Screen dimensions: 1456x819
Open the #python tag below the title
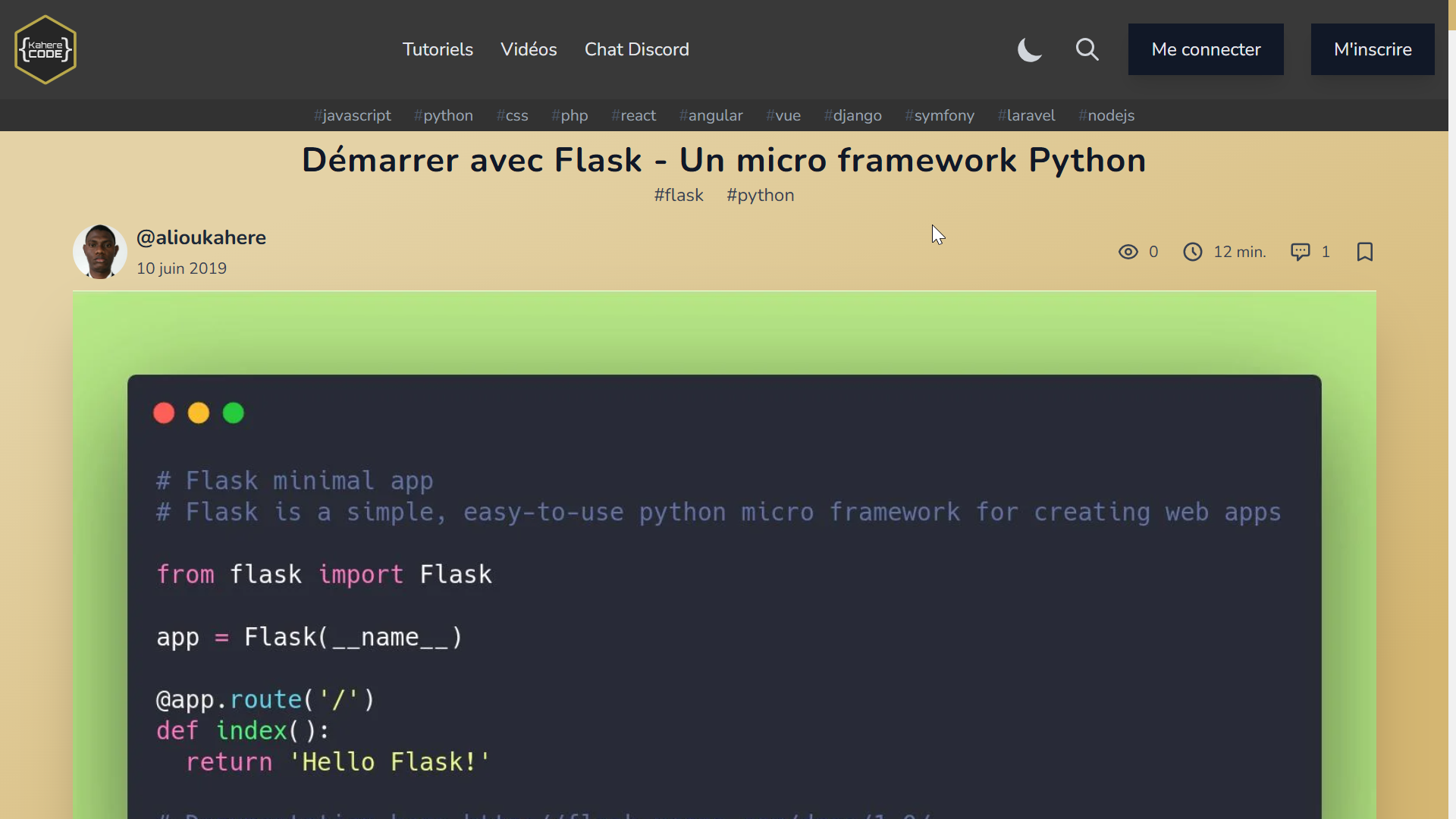coord(761,195)
